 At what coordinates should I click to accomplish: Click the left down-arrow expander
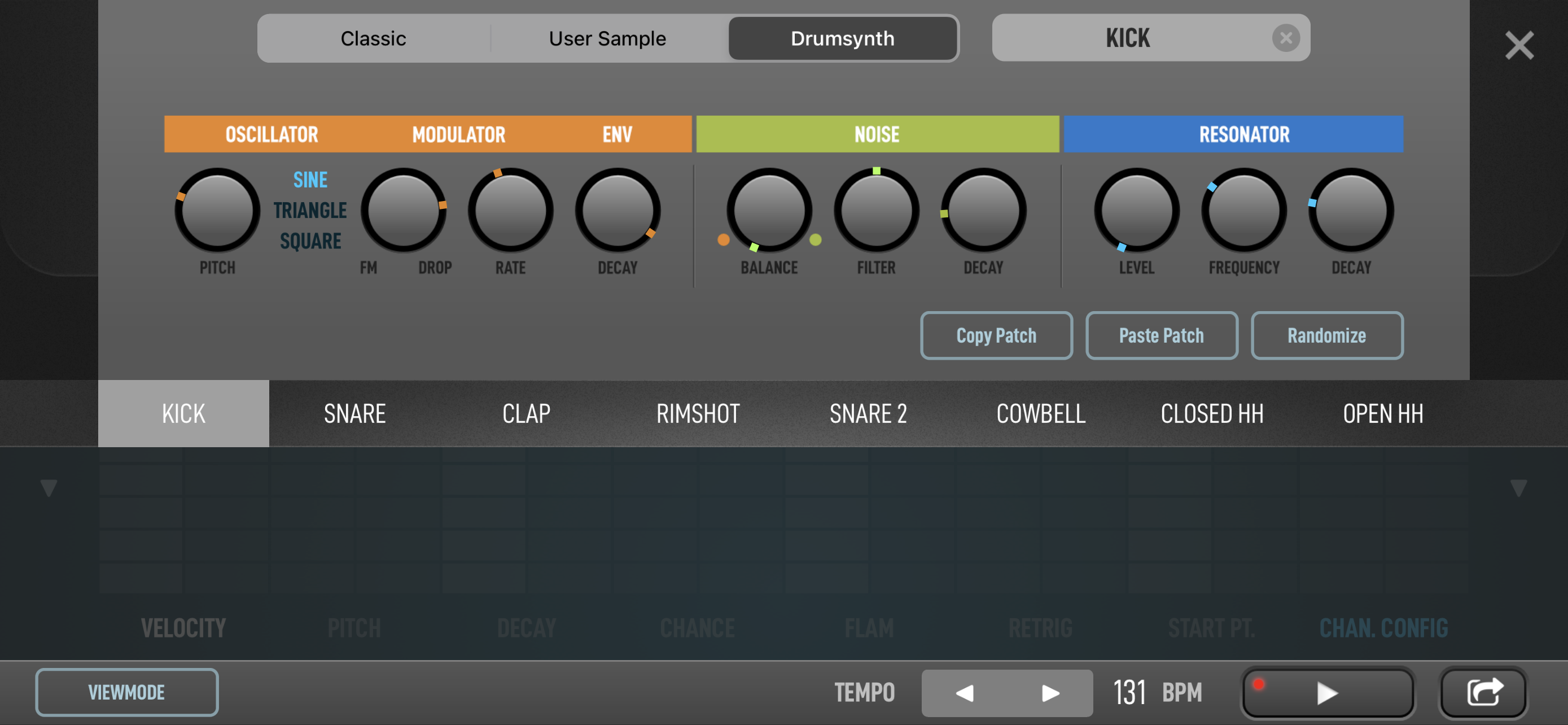[x=49, y=488]
